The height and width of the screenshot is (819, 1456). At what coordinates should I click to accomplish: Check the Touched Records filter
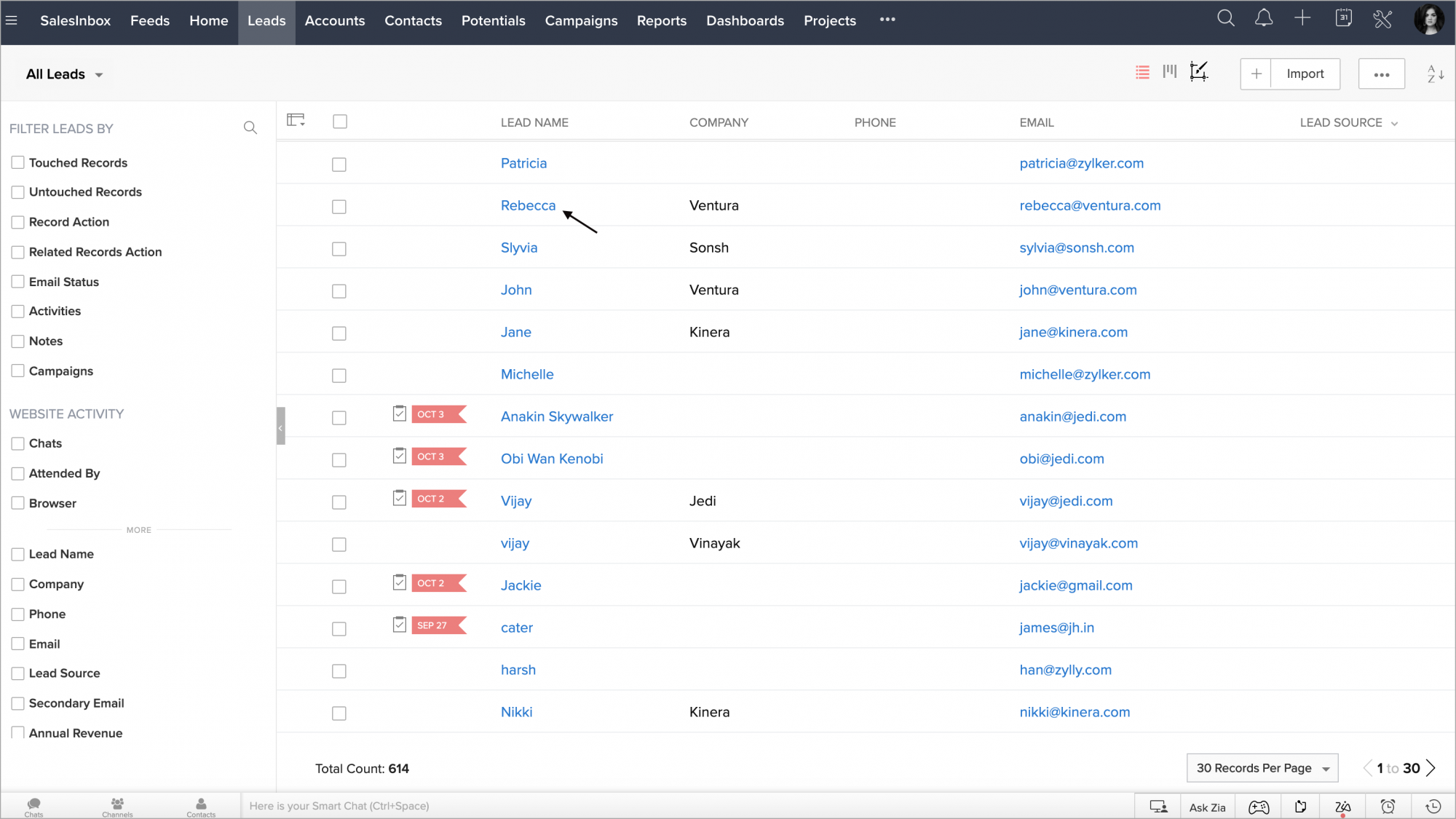click(x=18, y=162)
